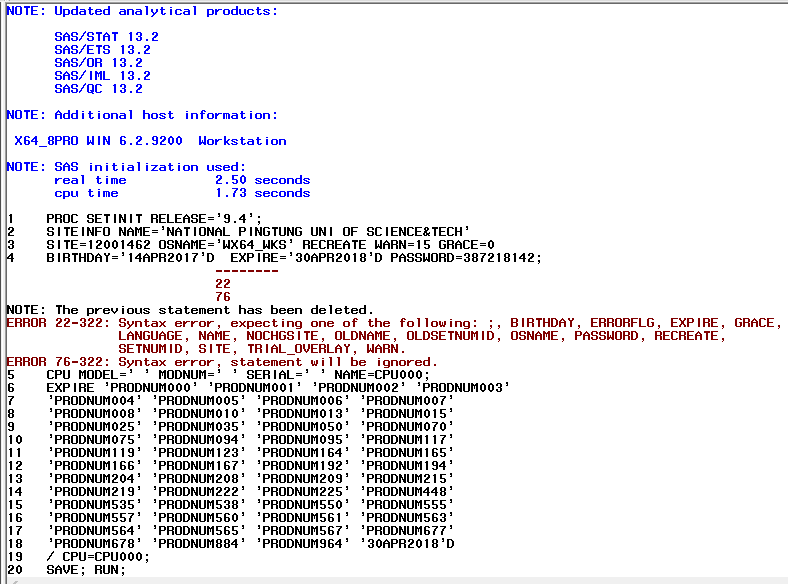Click the line starting with 'PRODNUM204'
Viewport: 788px width, 584px height.
pos(231,479)
